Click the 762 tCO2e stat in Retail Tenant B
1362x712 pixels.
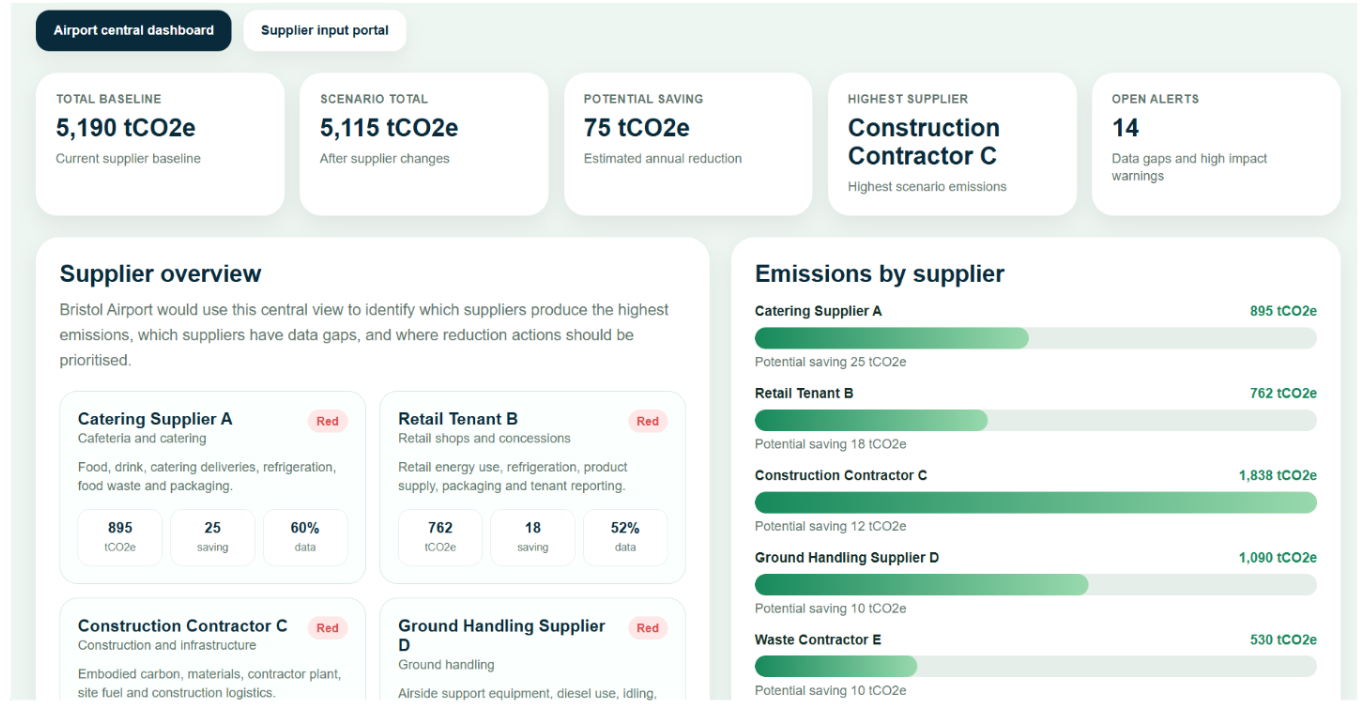pyautogui.click(x=440, y=537)
